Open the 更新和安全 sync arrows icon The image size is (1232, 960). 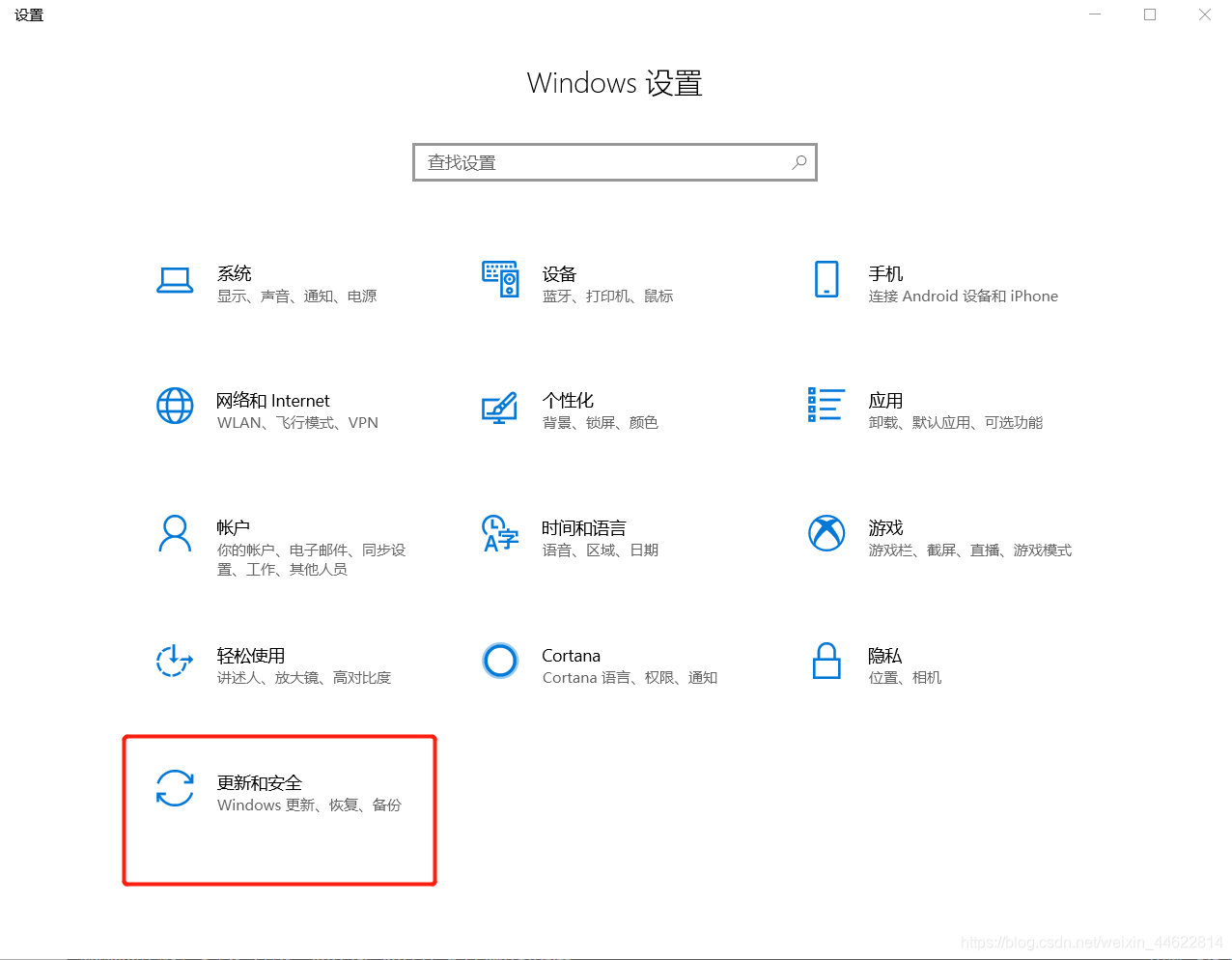175,788
